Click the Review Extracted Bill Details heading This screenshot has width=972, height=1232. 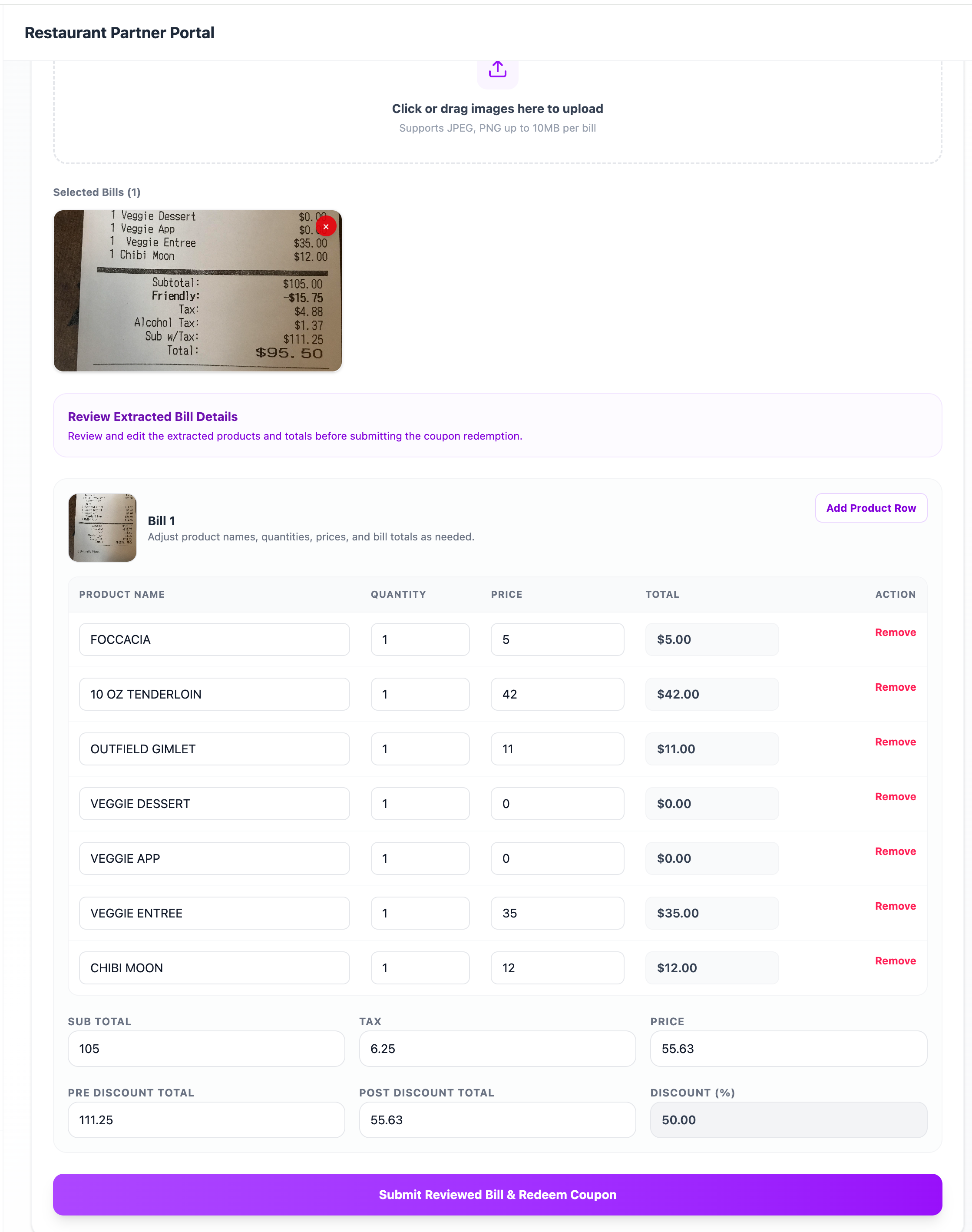point(152,416)
